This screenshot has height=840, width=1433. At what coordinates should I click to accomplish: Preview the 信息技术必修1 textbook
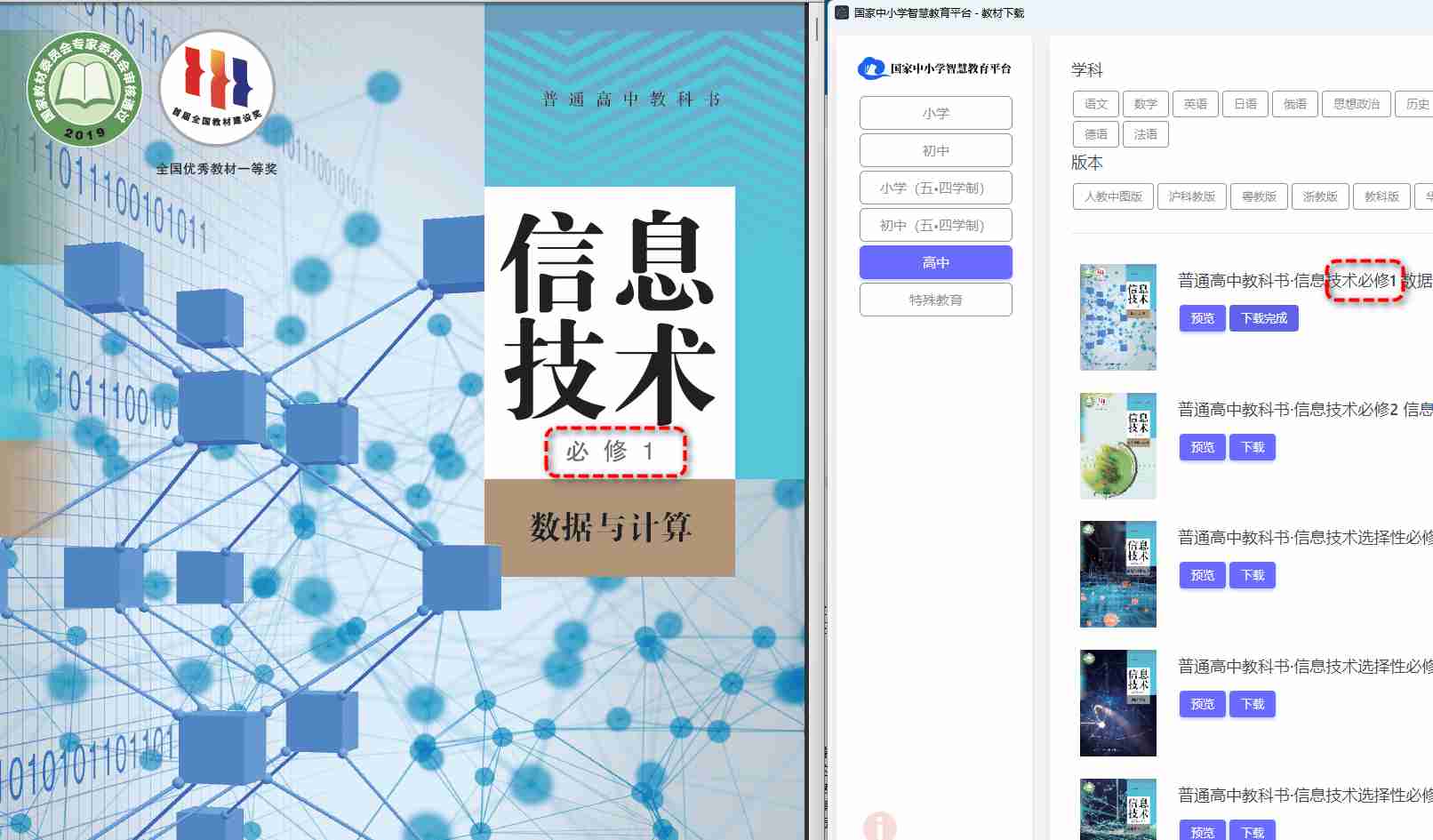1202,318
